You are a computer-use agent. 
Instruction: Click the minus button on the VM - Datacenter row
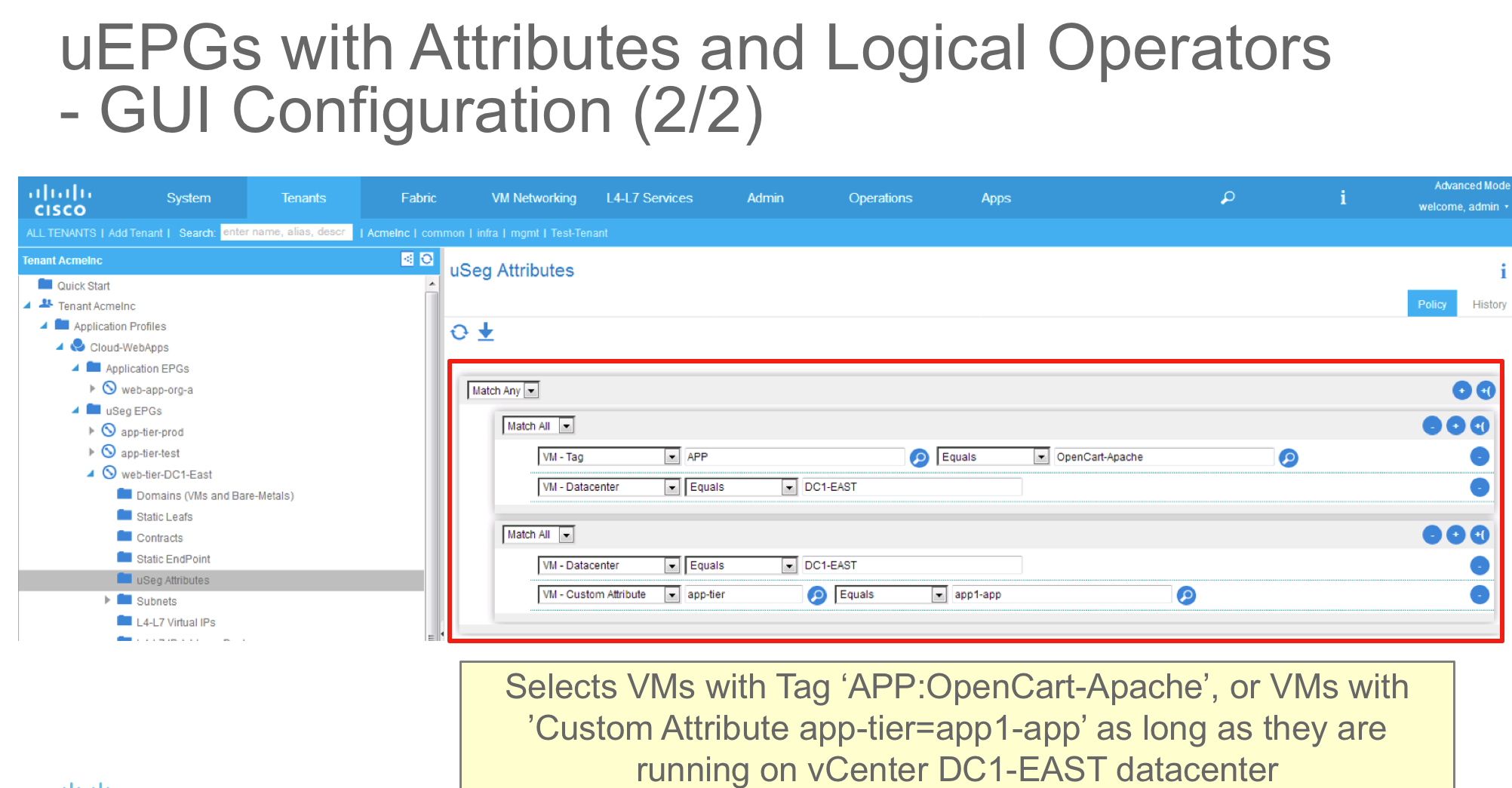point(1480,486)
